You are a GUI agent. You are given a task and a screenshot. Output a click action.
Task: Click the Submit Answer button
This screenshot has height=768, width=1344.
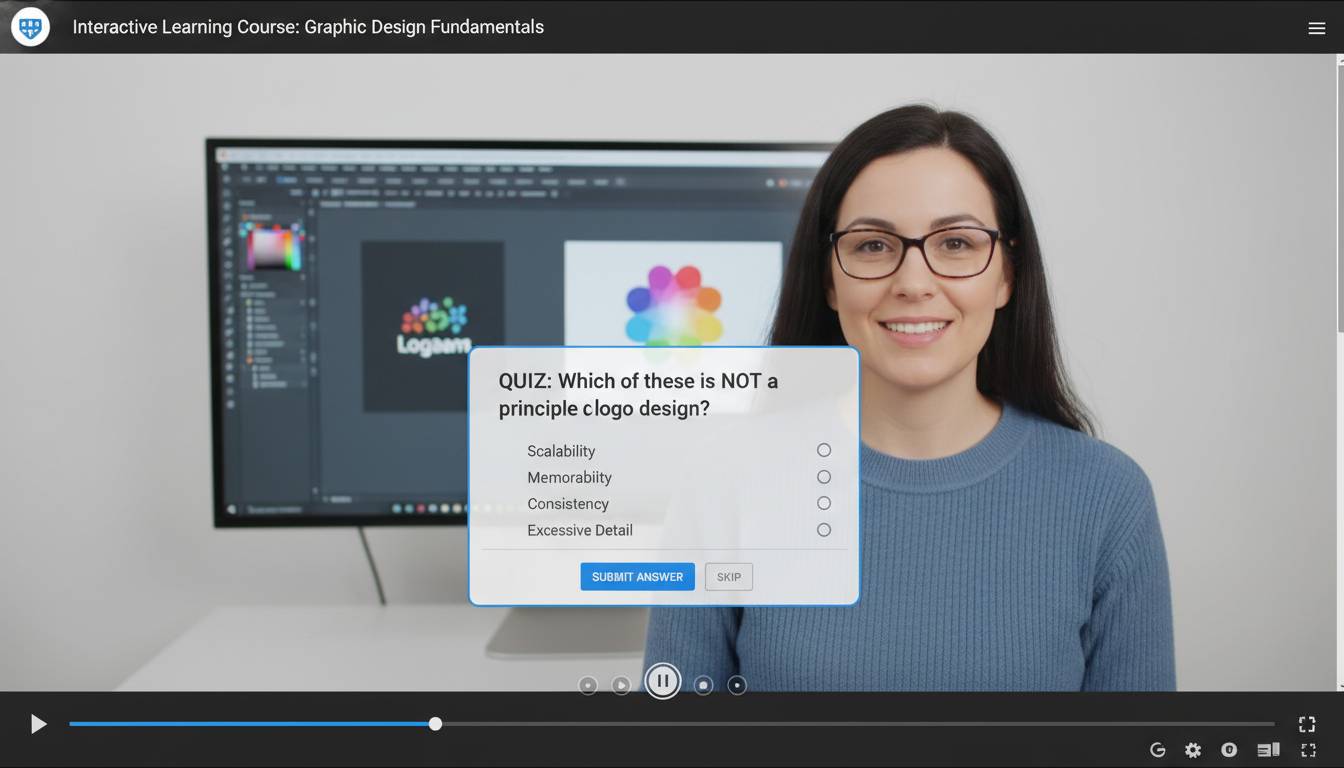pyautogui.click(x=637, y=577)
